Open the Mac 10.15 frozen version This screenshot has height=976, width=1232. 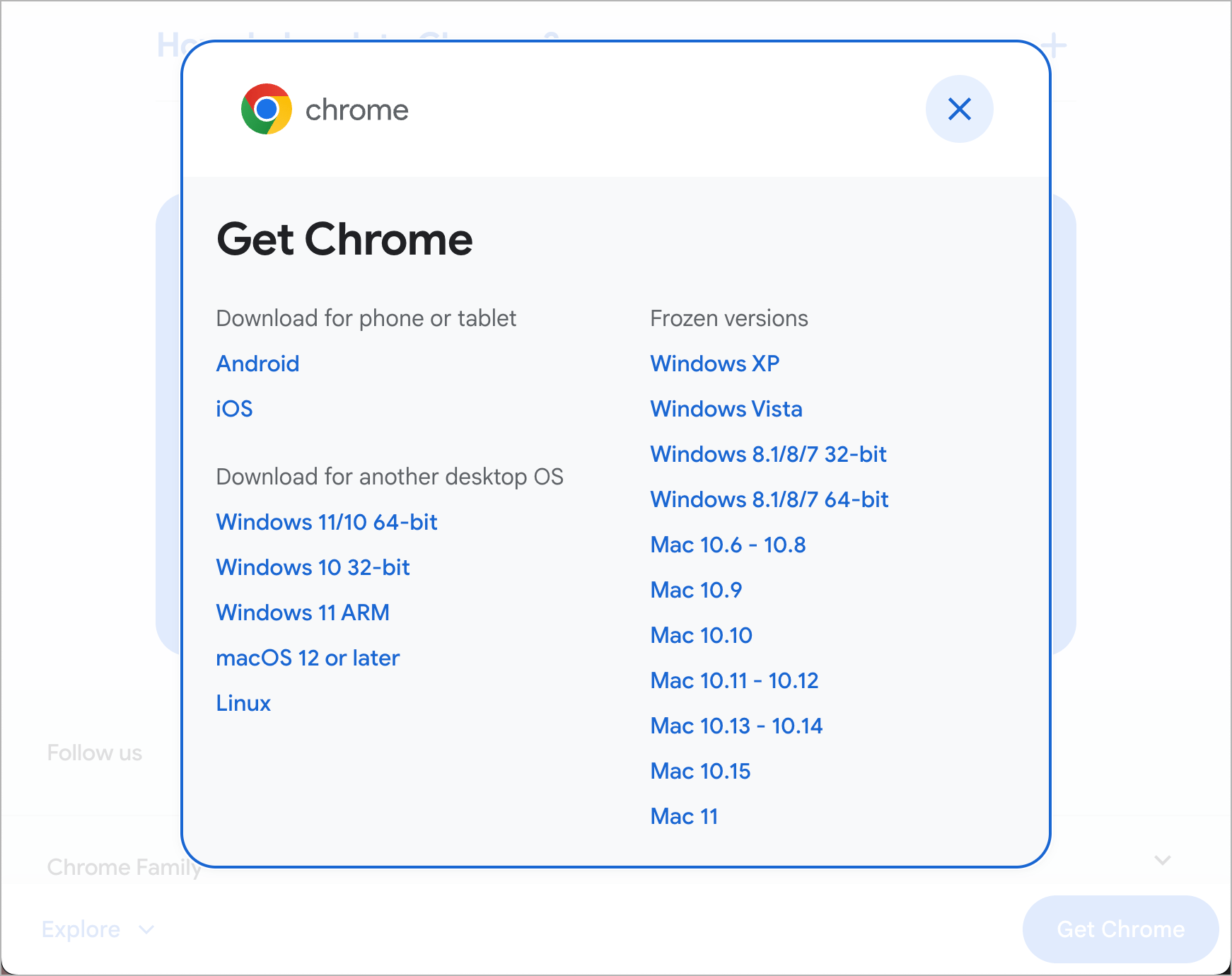[x=700, y=770]
